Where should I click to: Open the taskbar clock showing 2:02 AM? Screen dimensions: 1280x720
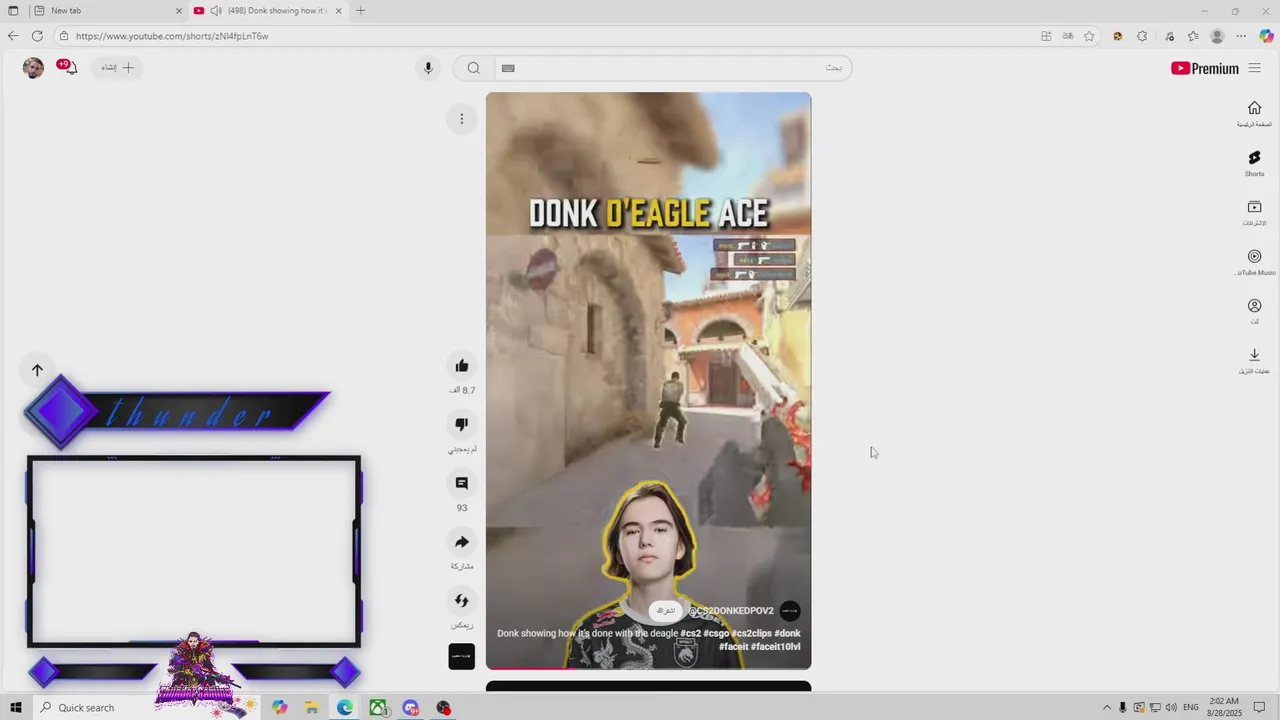[1225, 707]
